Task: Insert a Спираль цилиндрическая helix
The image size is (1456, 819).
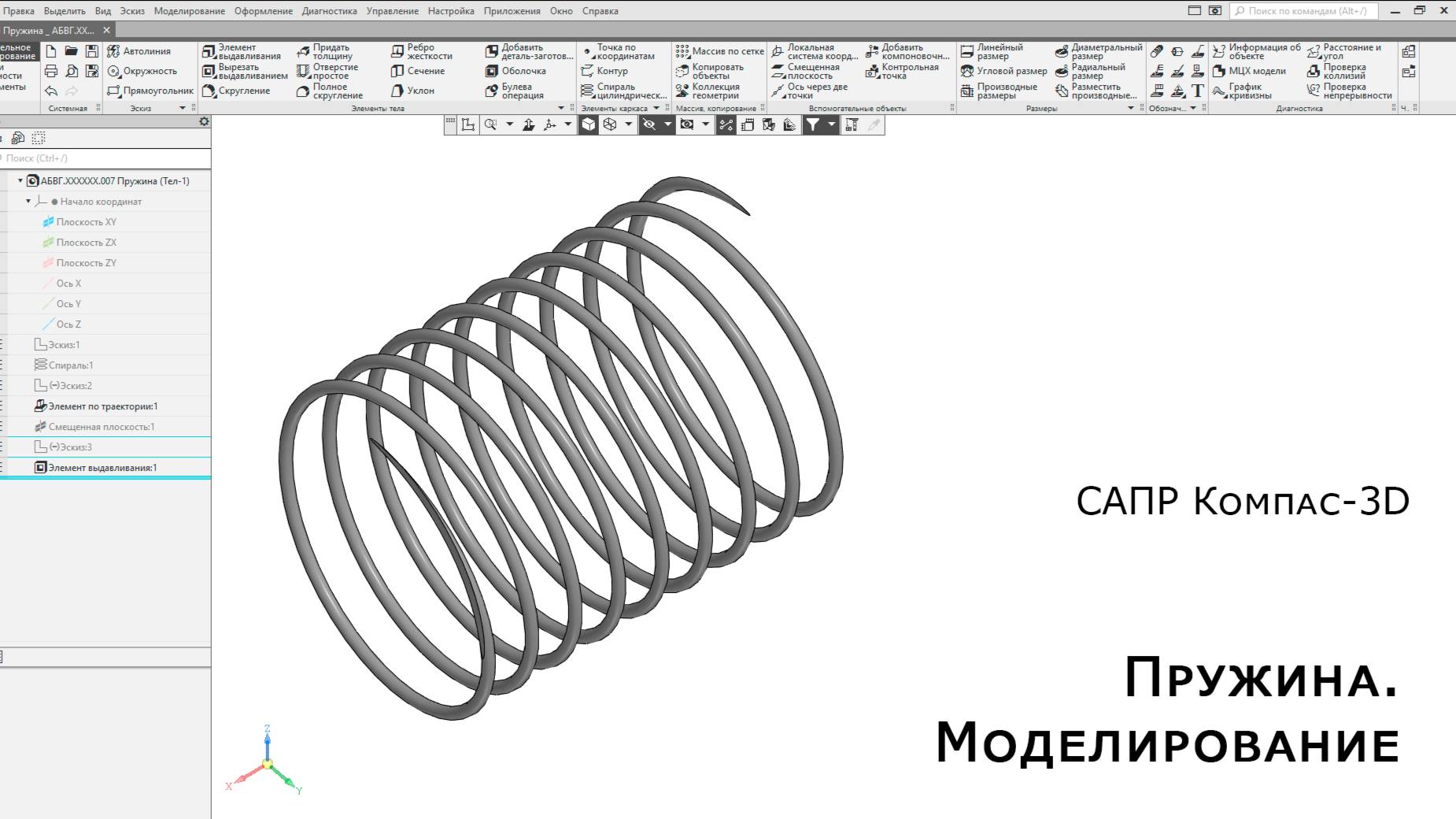Action: point(624,91)
